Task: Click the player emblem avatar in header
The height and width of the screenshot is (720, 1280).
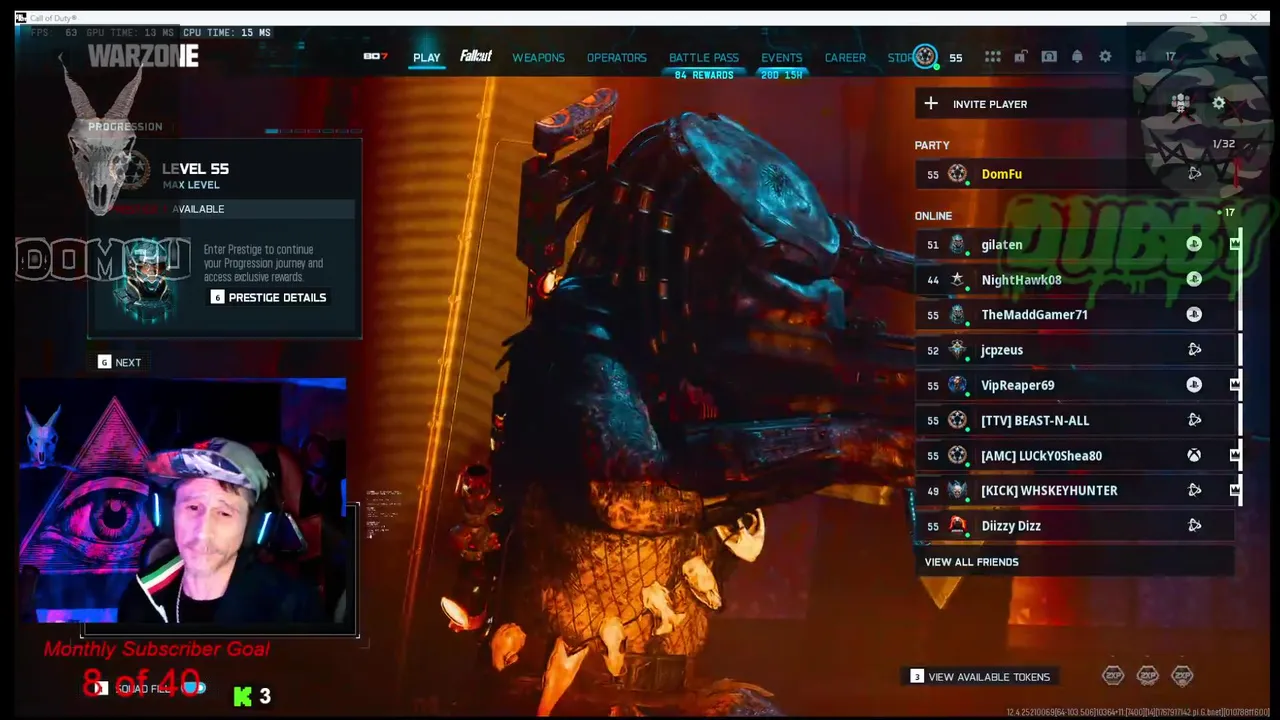Action: (x=925, y=57)
